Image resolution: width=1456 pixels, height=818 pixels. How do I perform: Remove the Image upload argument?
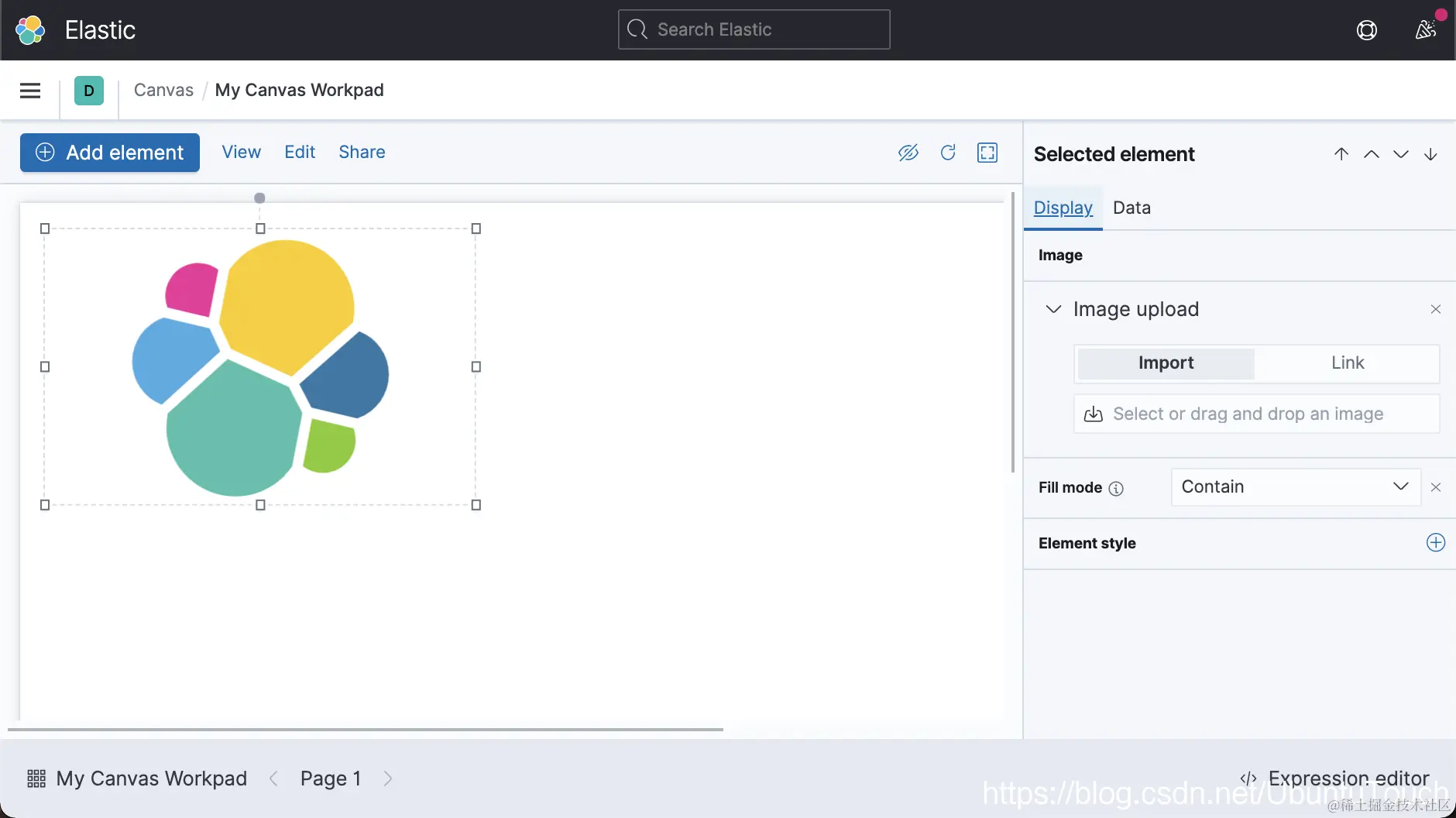coord(1436,309)
